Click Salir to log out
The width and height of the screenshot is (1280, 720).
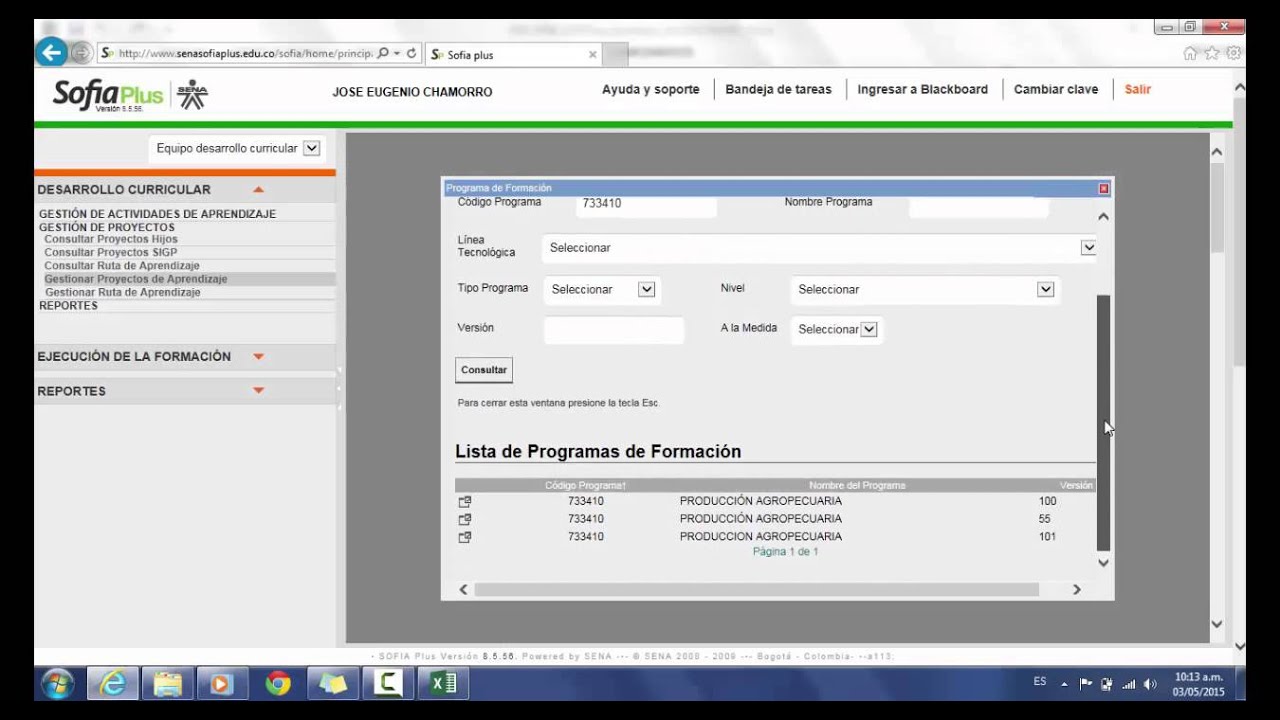click(1138, 89)
